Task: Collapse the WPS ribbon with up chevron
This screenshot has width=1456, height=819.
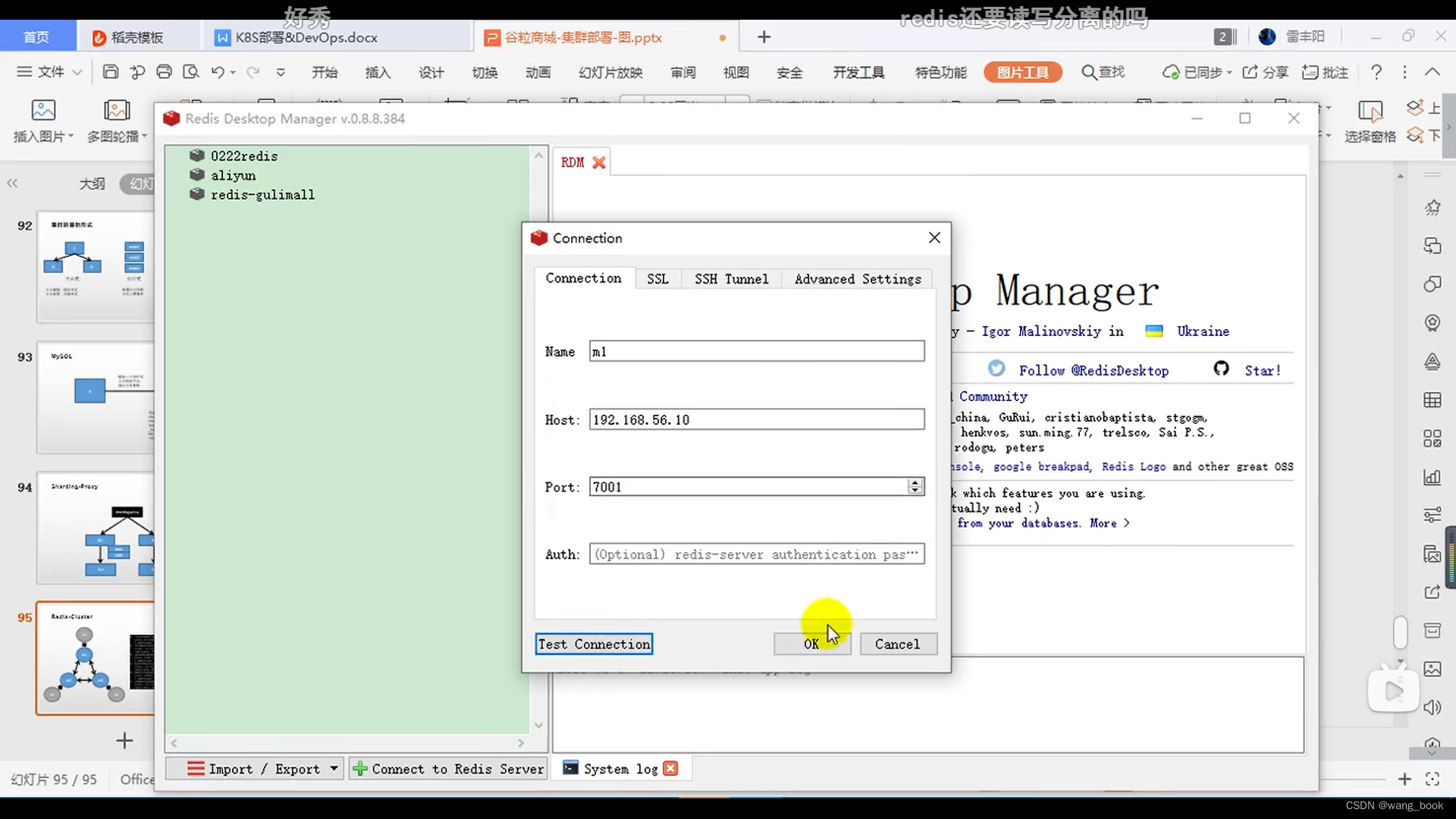Action: (x=1432, y=72)
